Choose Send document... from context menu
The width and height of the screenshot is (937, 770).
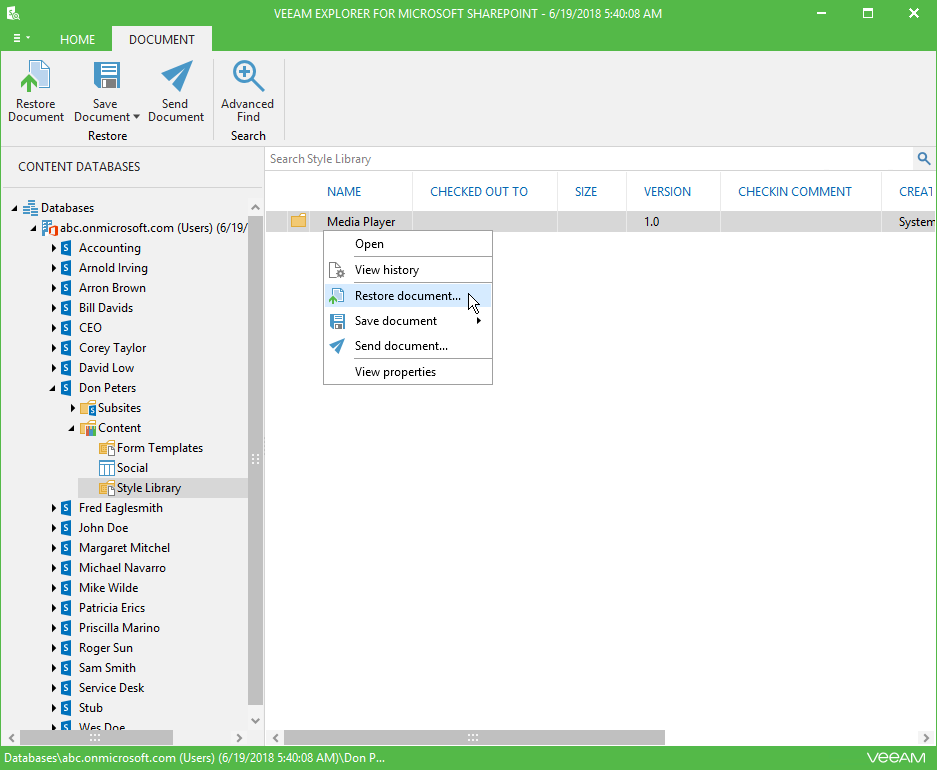click(x=408, y=346)
